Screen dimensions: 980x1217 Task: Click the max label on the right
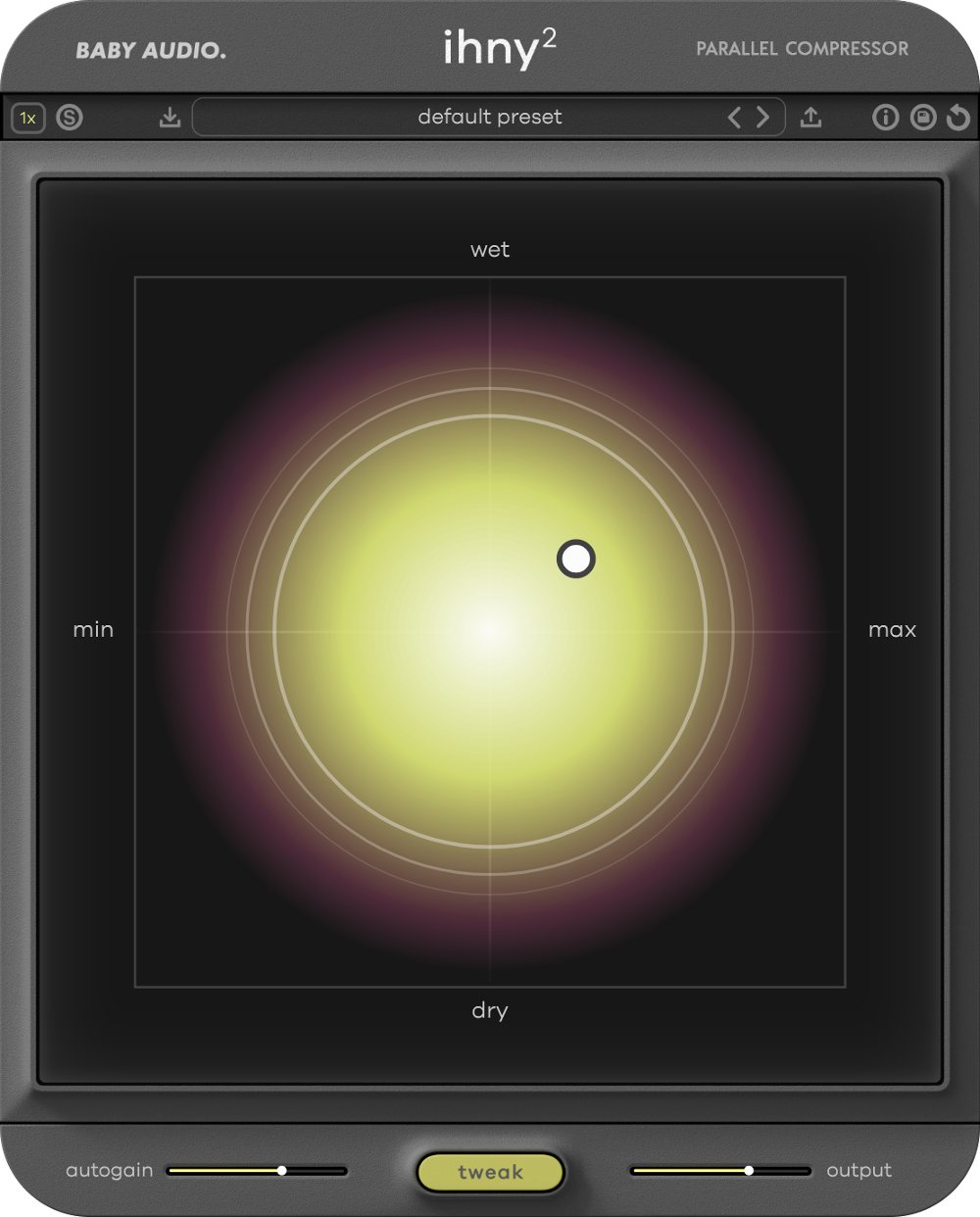point(892,630)
